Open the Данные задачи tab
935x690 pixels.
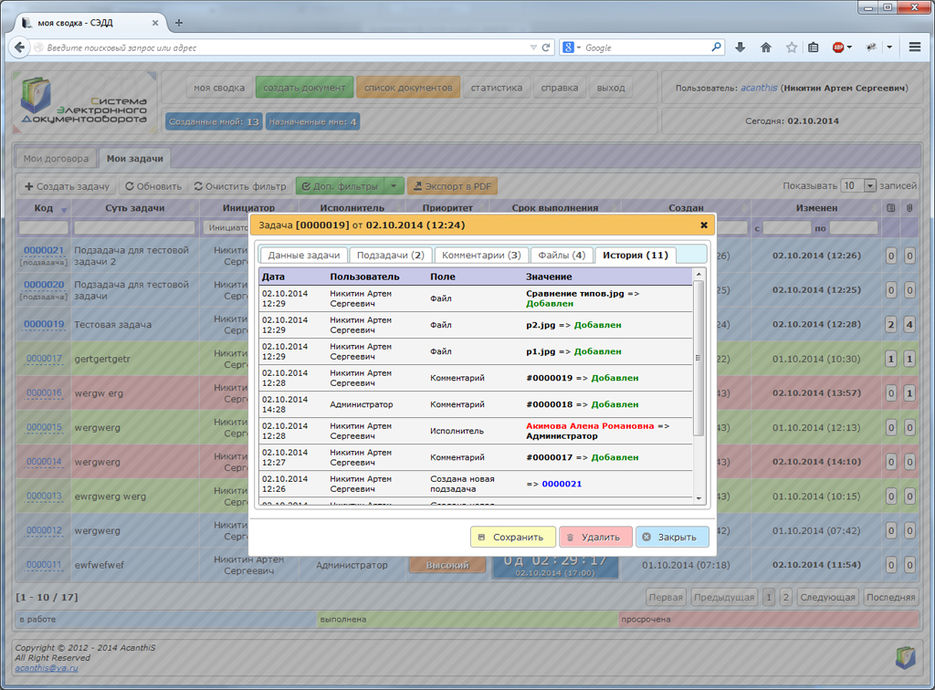[304, 255]
